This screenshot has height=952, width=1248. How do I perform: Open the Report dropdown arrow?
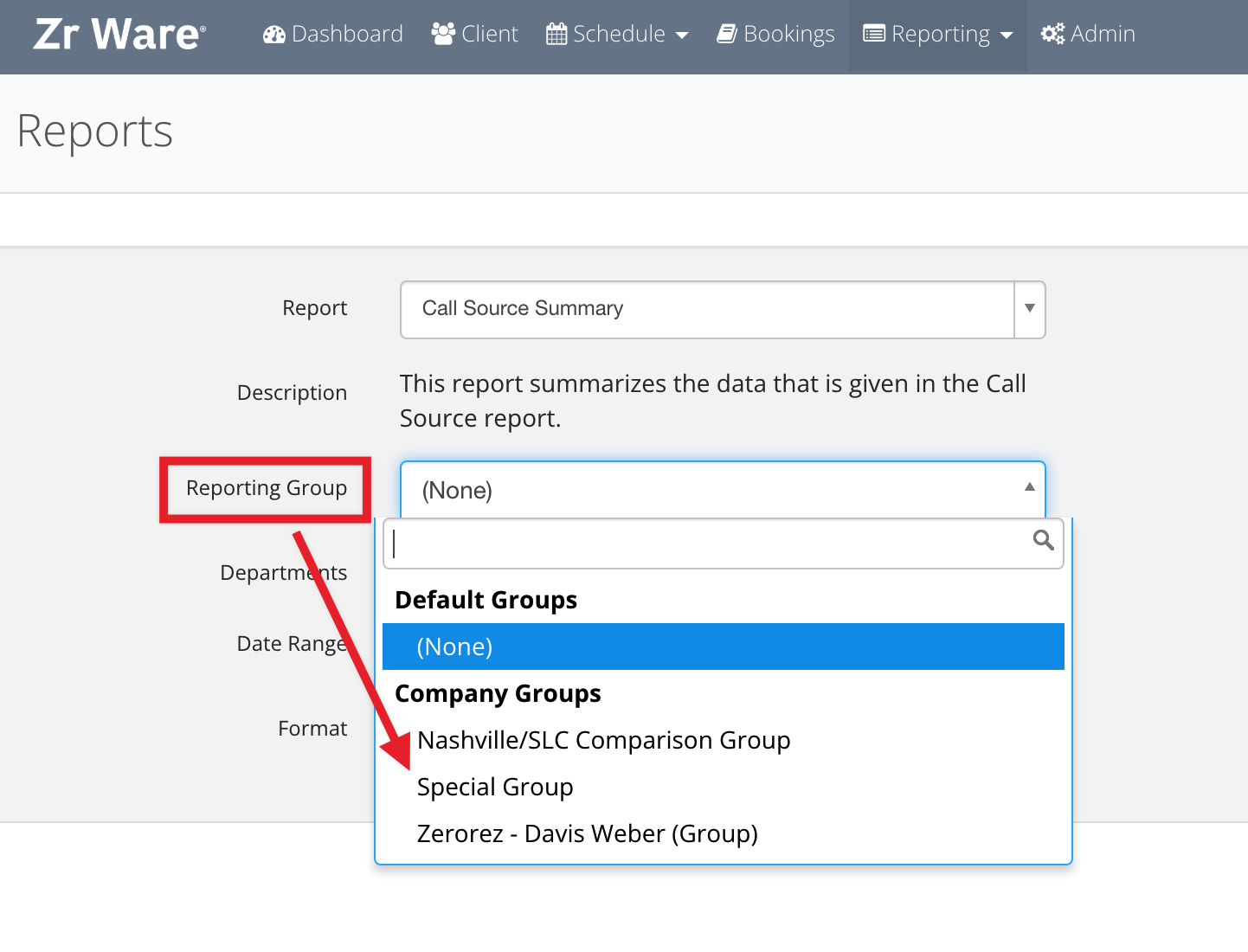(x=1030, y=308)
